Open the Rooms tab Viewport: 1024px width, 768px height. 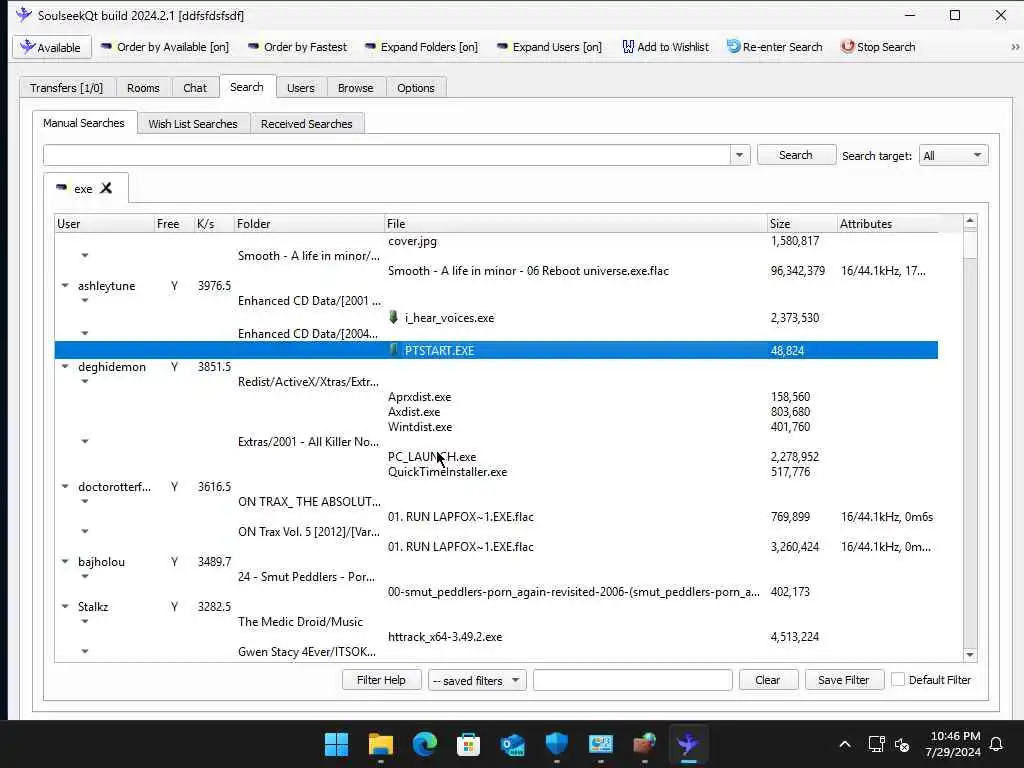[x=143, y=88]
